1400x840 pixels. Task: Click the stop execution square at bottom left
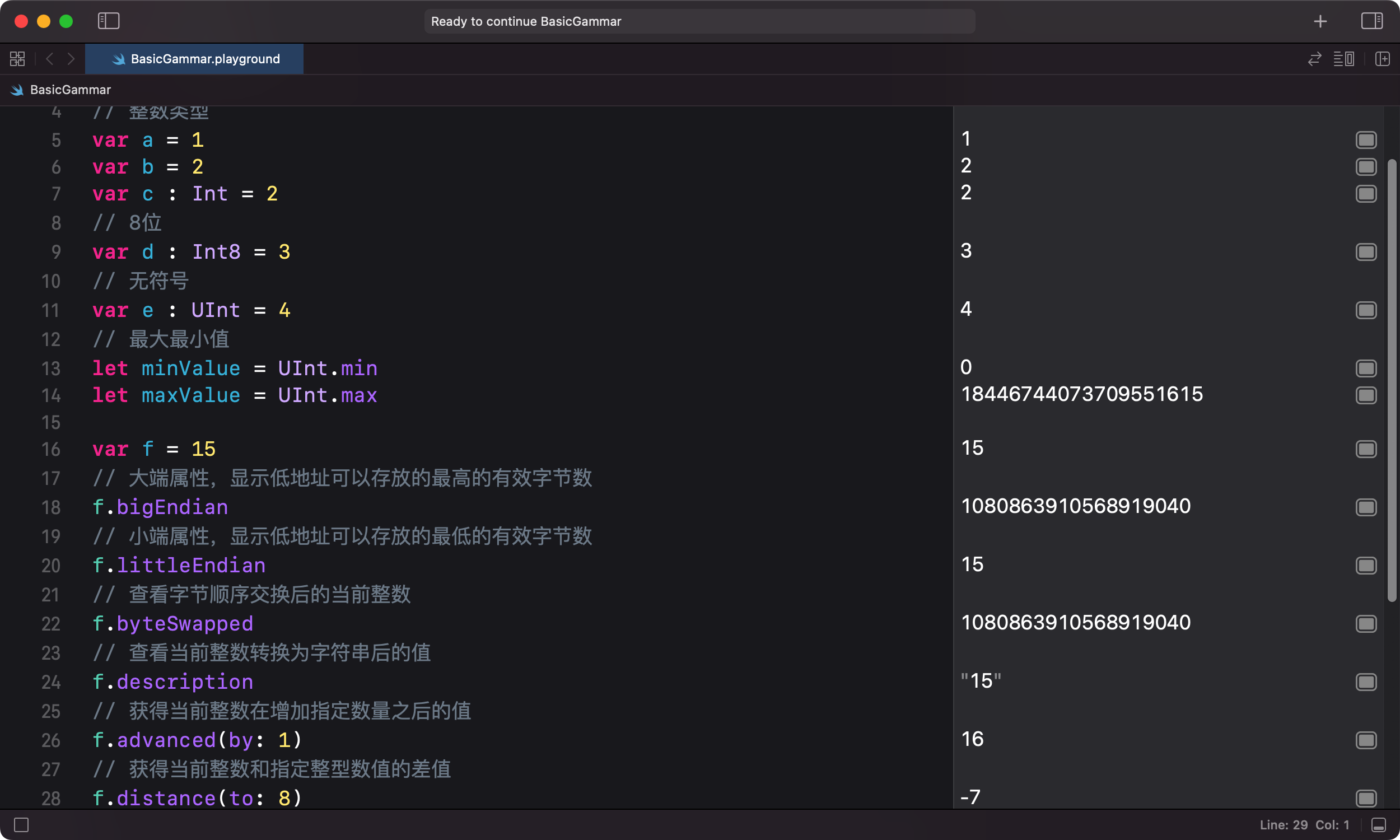tap(21, 825)
